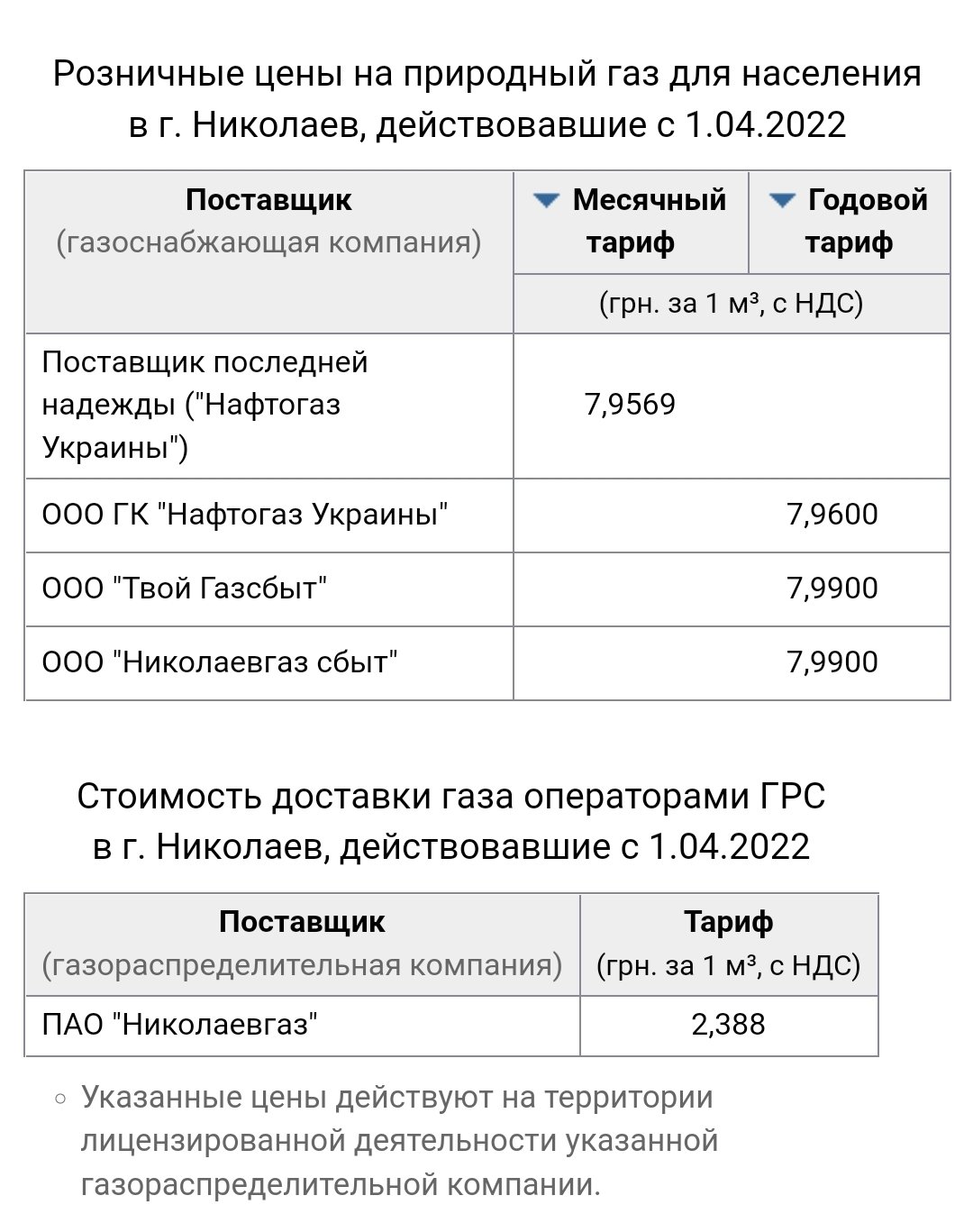
Task: Click the Стоимость доставки газа heading
Action: point(451,821)
